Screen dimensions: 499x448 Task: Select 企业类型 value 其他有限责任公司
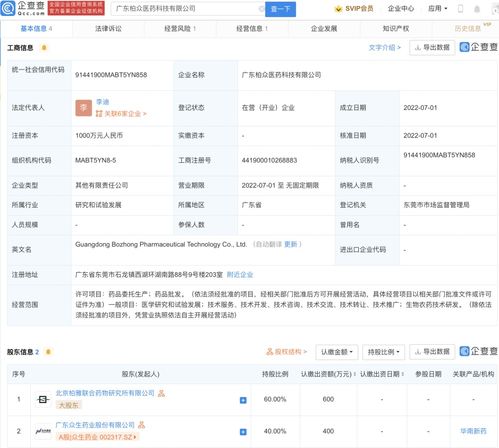coord(102,185)
